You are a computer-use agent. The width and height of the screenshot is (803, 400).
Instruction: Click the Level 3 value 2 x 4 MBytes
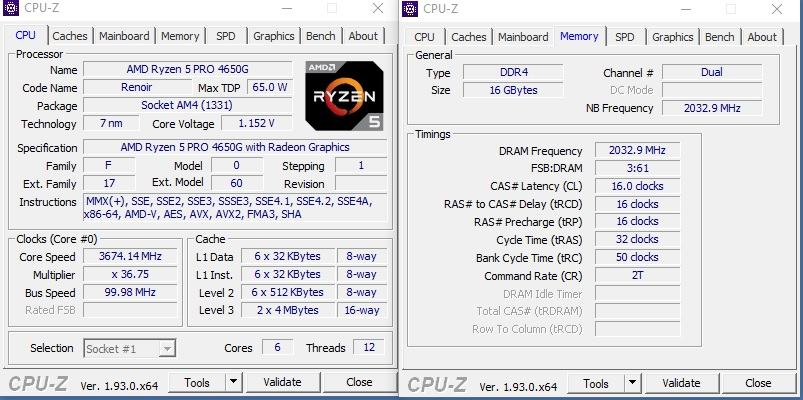287,310
